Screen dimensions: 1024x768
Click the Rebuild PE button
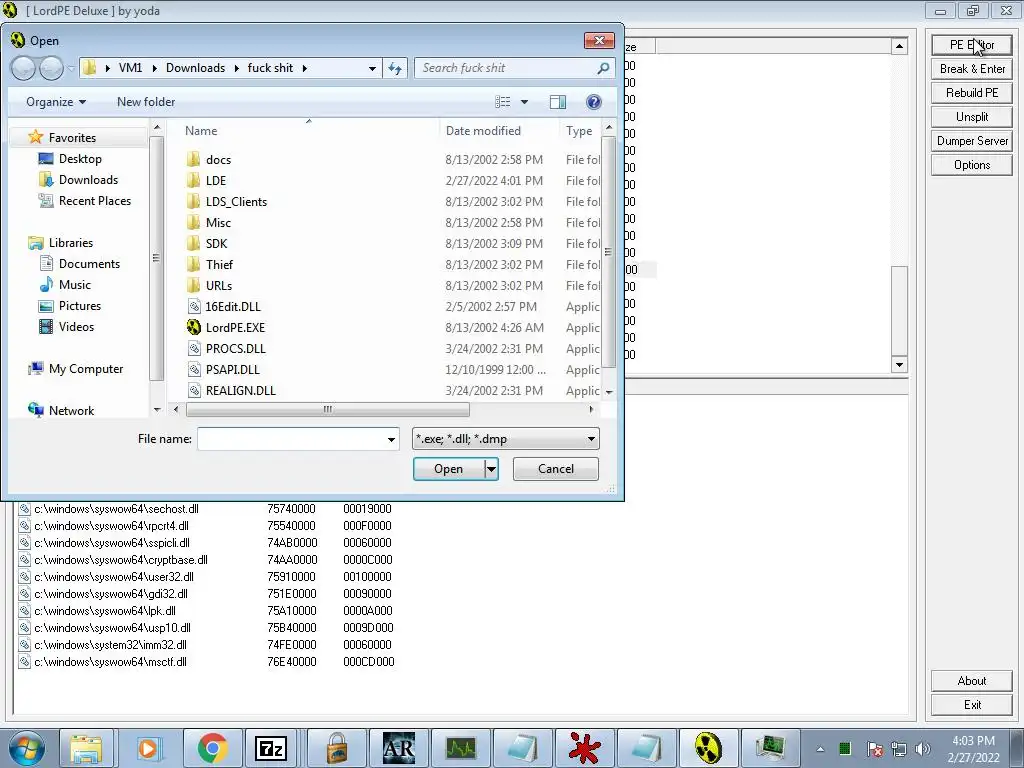point(972,93)
